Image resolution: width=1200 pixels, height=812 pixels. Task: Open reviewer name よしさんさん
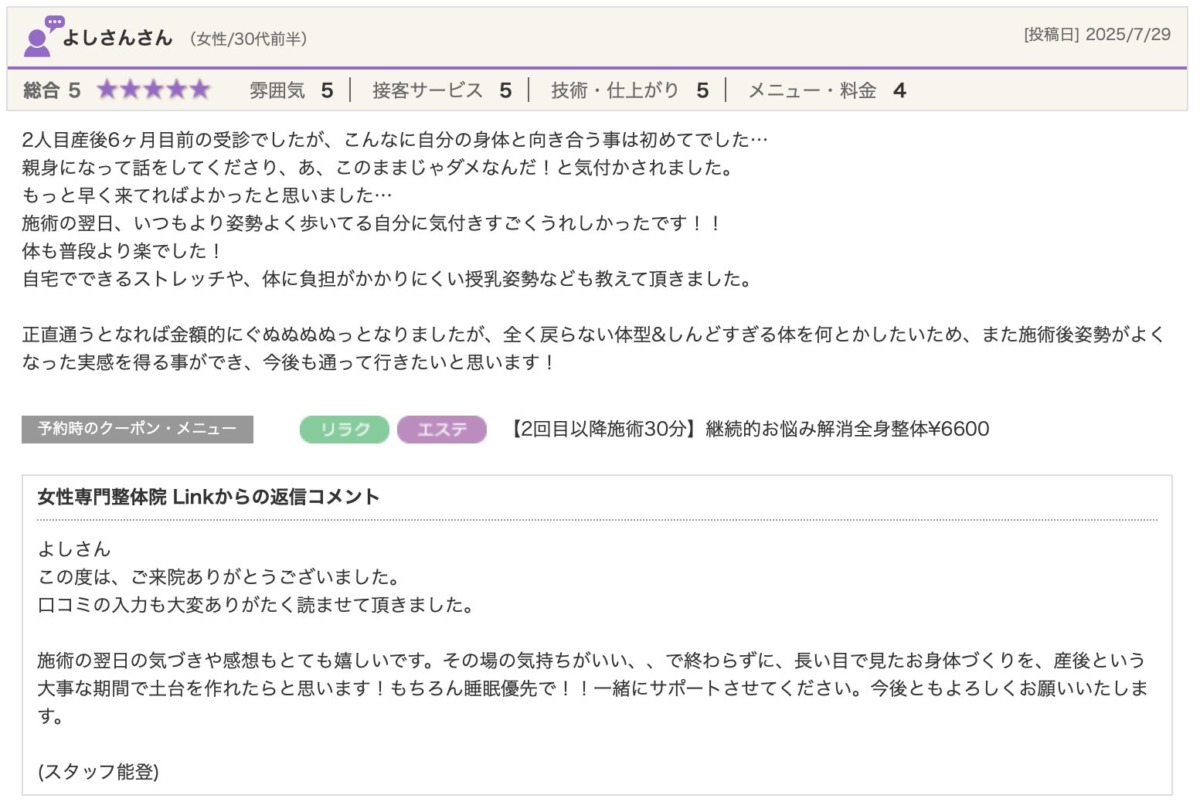click(118, 38)
